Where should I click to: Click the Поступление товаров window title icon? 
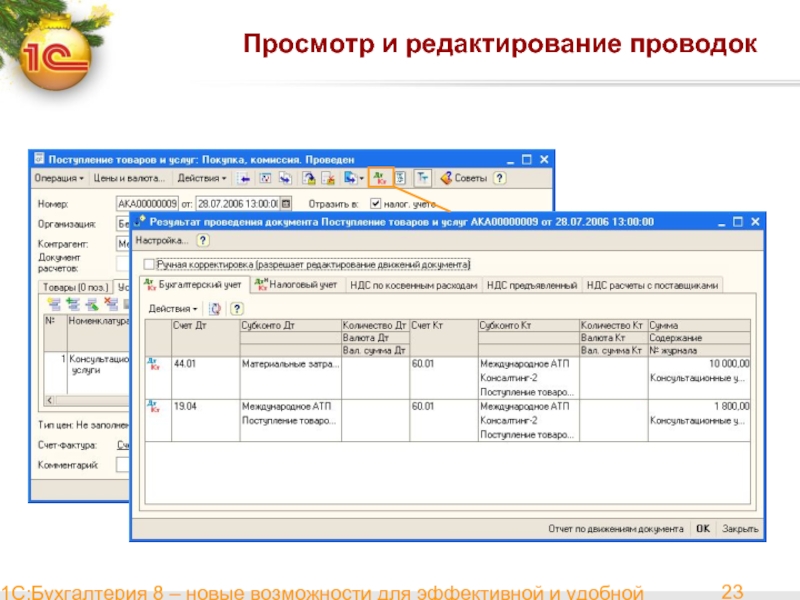39,159
